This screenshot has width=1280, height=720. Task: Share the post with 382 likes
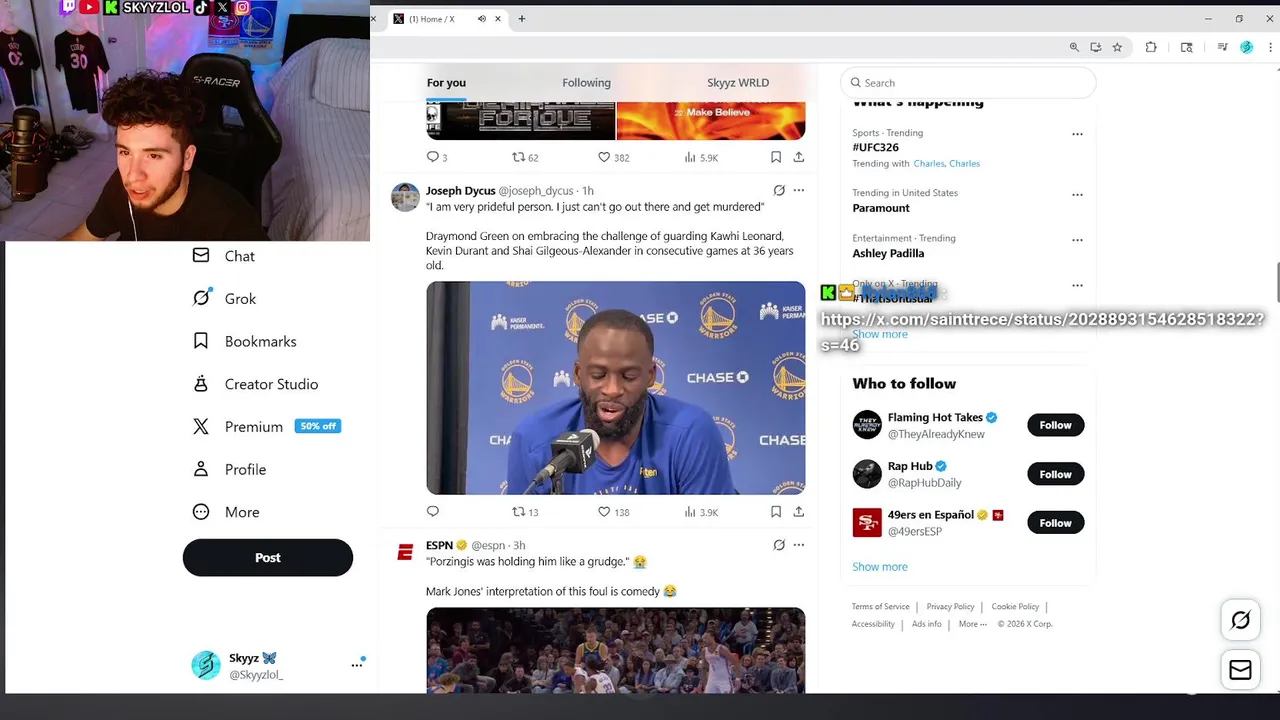(799, 157)
